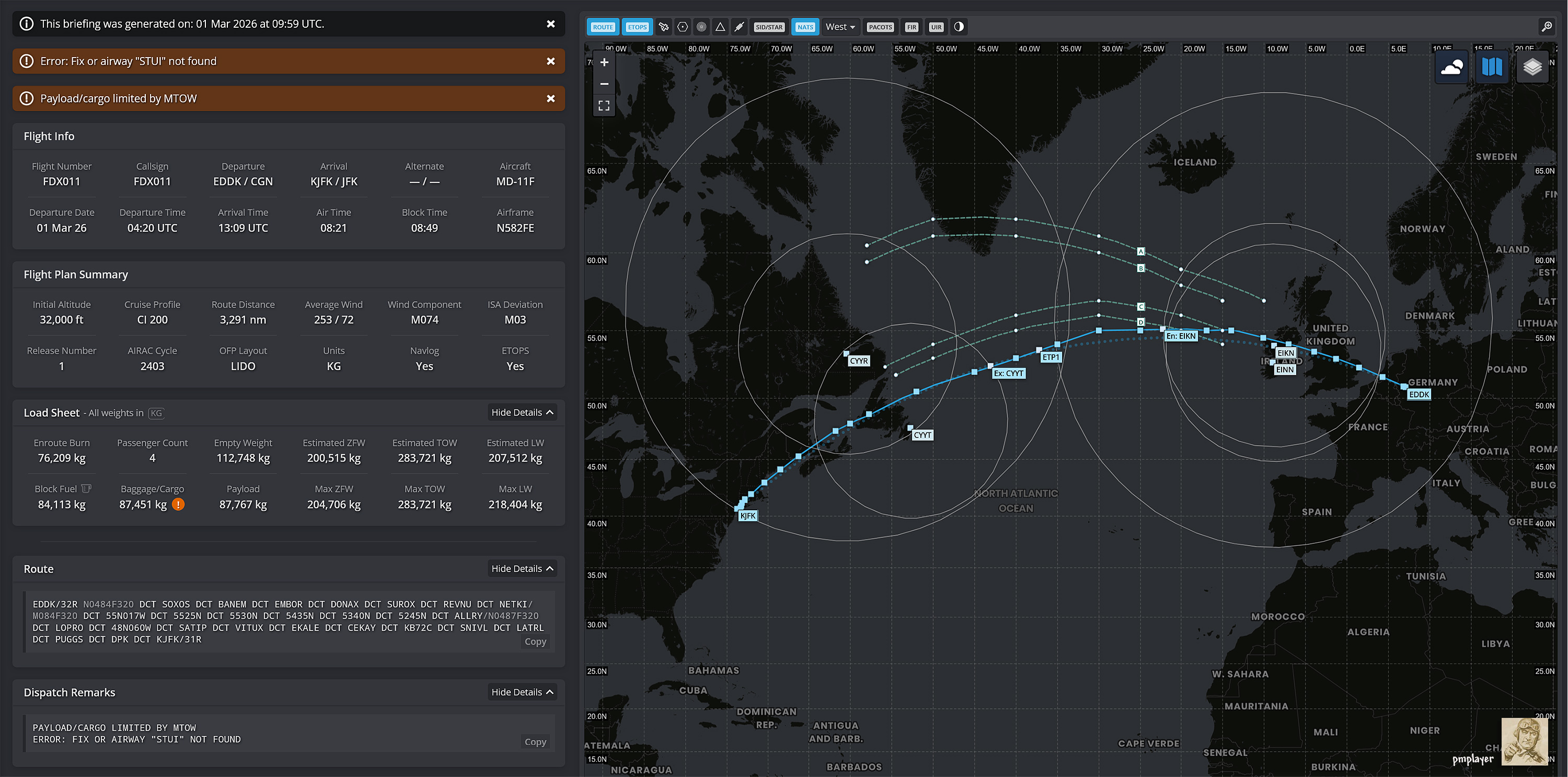Click the Block Fuel value 84,113 kg
The width and height of the screenshot is (1568, 777).
pyautogui.click(x=62, y=504)
